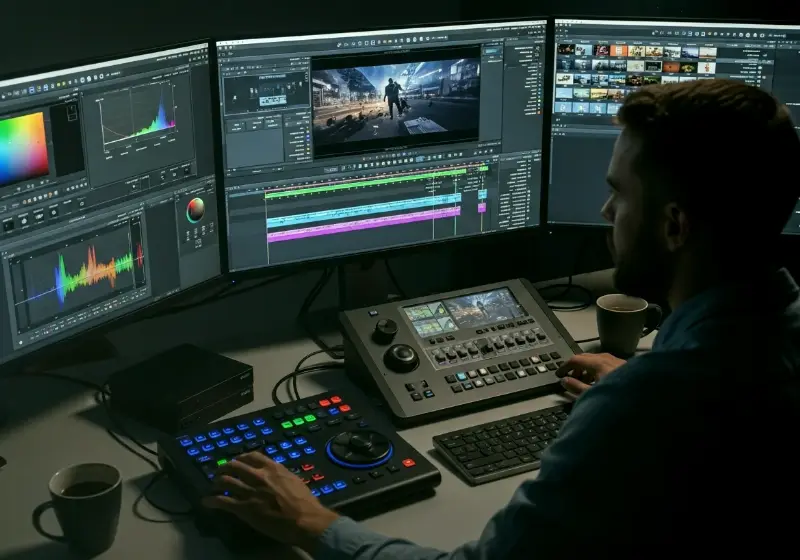
Task: Open the dark orange circle thumbnail in media bin
Action: tap(671, 67)
